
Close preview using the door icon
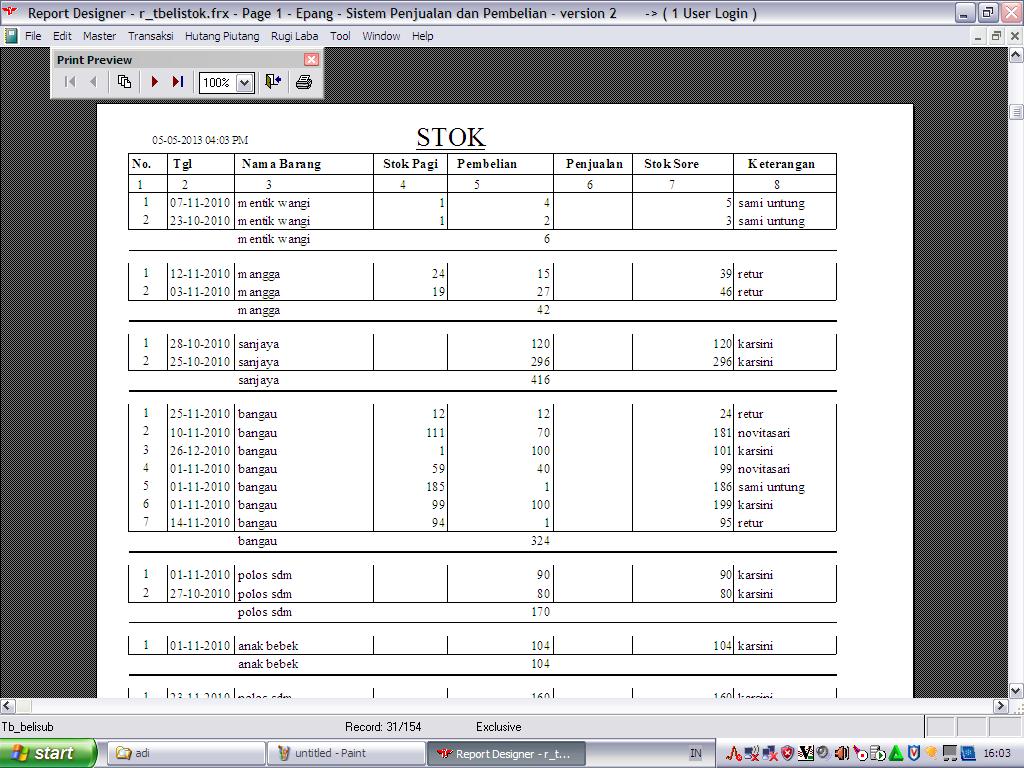pos(272,82)
